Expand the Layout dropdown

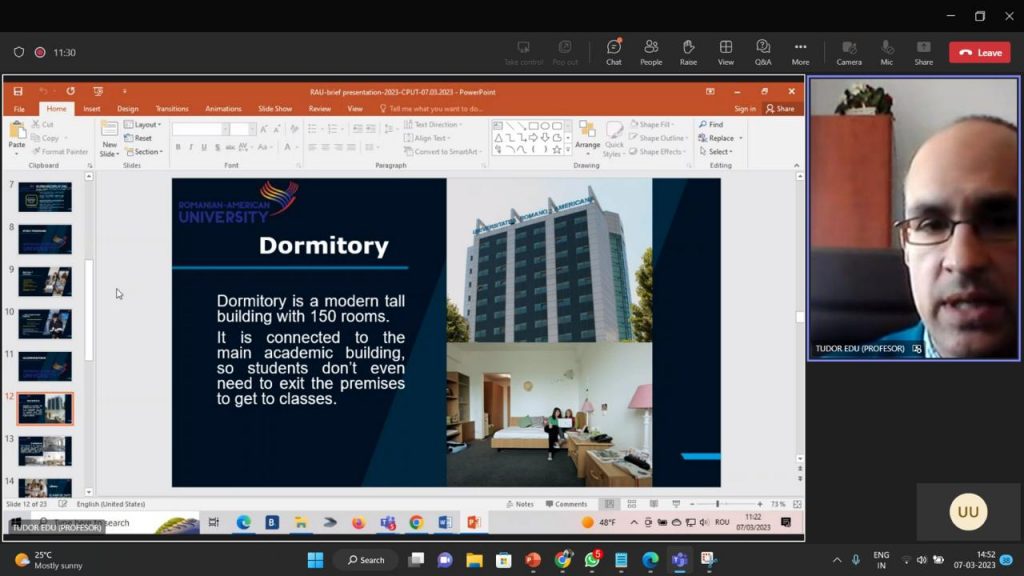[142, 124]
